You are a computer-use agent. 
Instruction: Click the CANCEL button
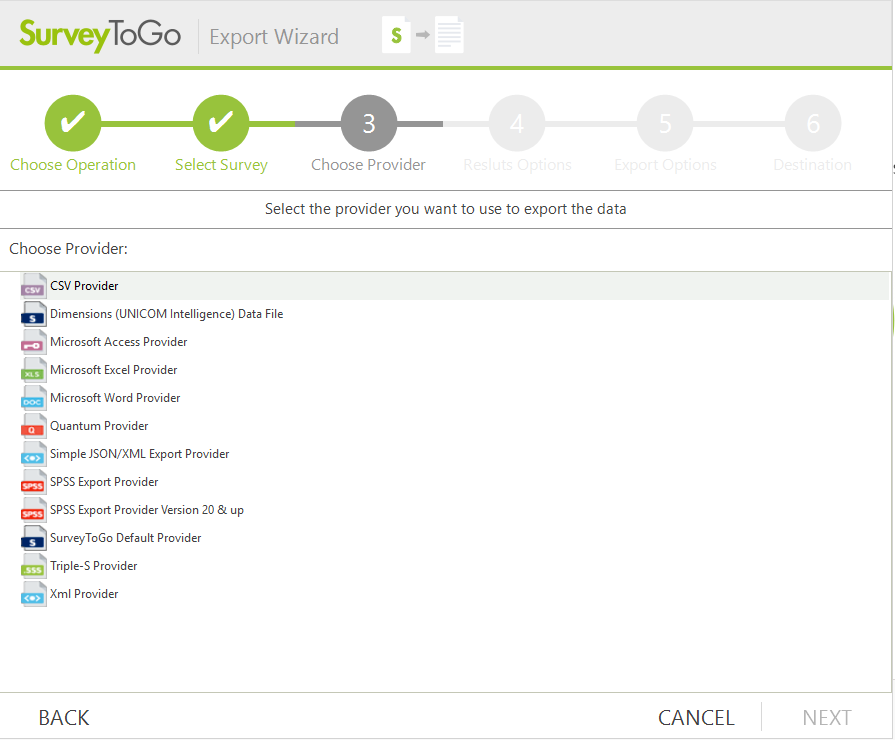coord(696,718)
